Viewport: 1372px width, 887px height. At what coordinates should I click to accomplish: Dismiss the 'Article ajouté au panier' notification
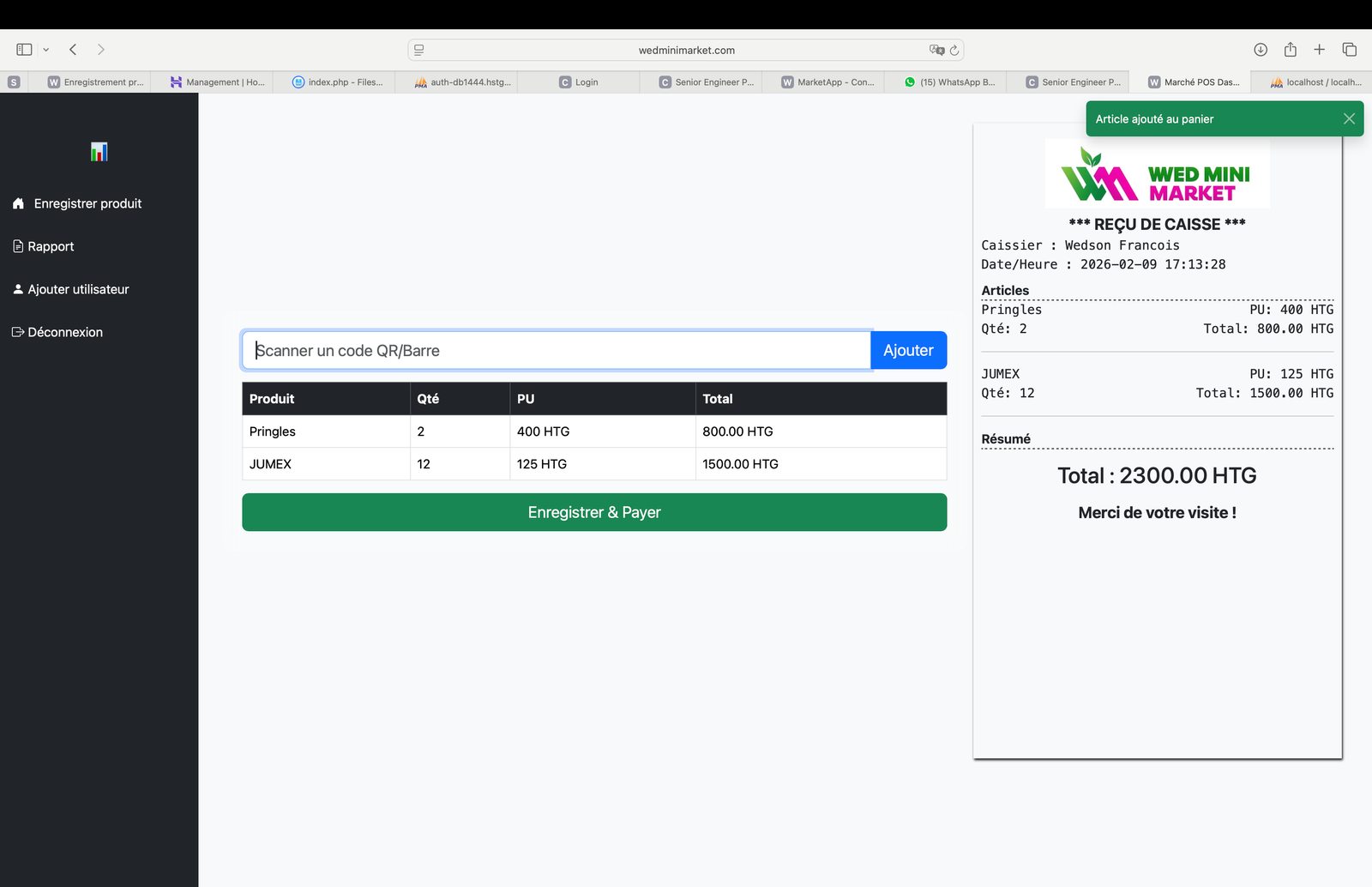[x=1348, y=119]
